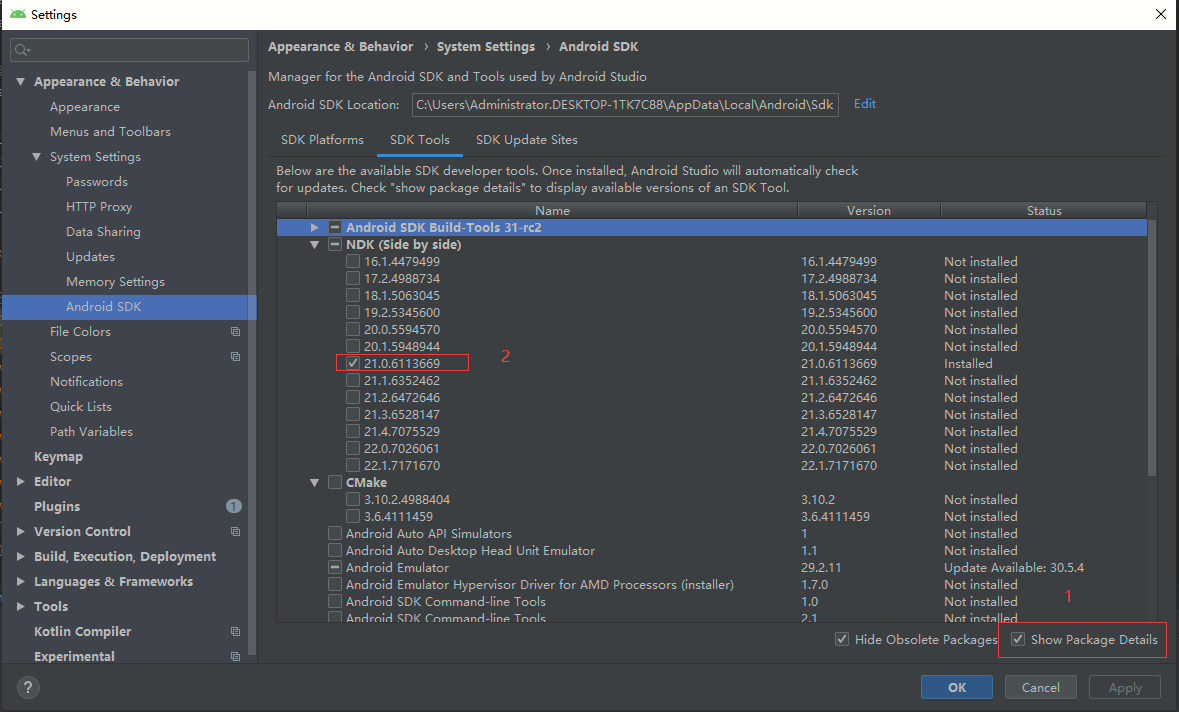The width and height of the screenshot is (1179, 712).
Task: Collapse Appearance & Behavior tree section
Action: tap(20, 81)
